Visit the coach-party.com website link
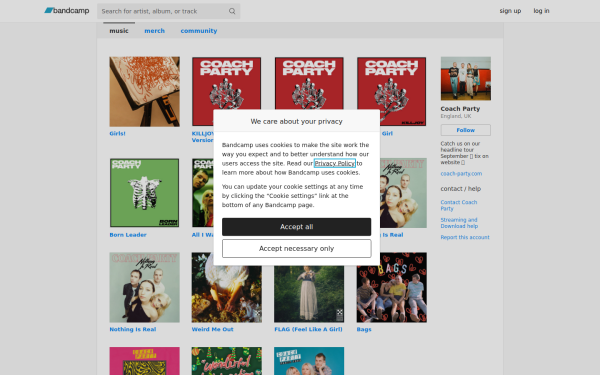 (x=461, y=173)
